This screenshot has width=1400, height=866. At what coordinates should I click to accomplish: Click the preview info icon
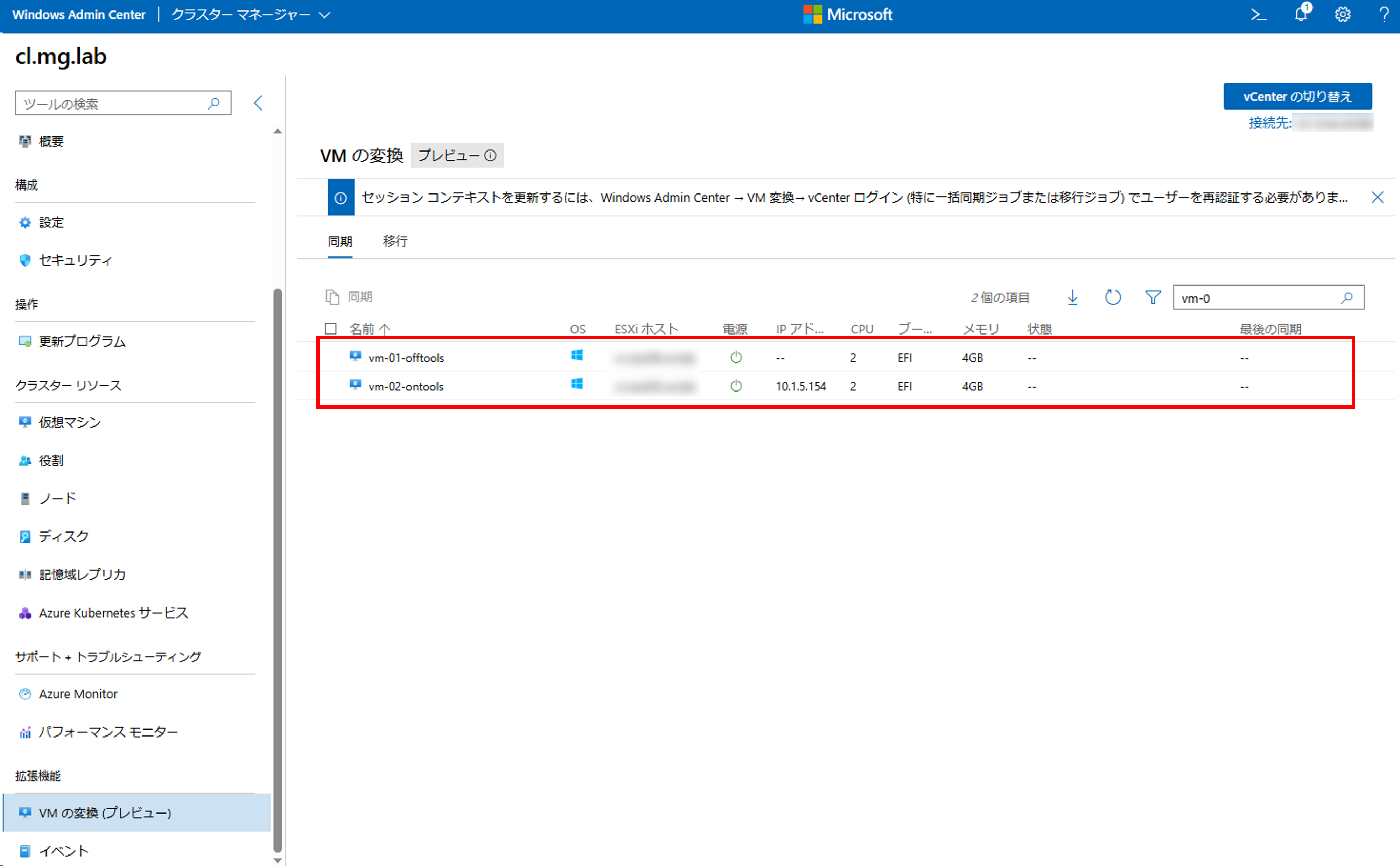coord(490,155)
